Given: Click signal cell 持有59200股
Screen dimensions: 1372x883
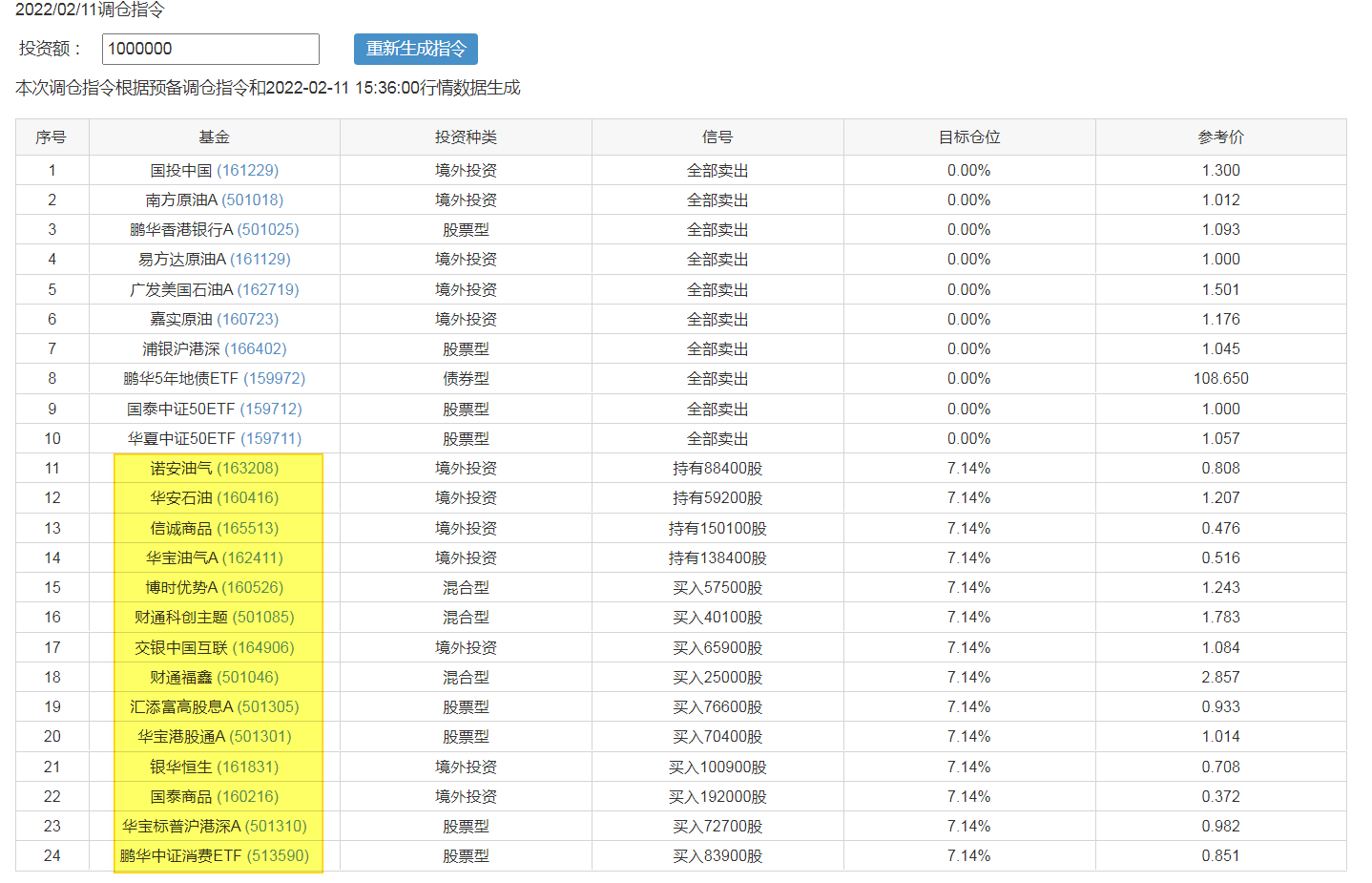Looking at the screenshot, I should [717, 497].
